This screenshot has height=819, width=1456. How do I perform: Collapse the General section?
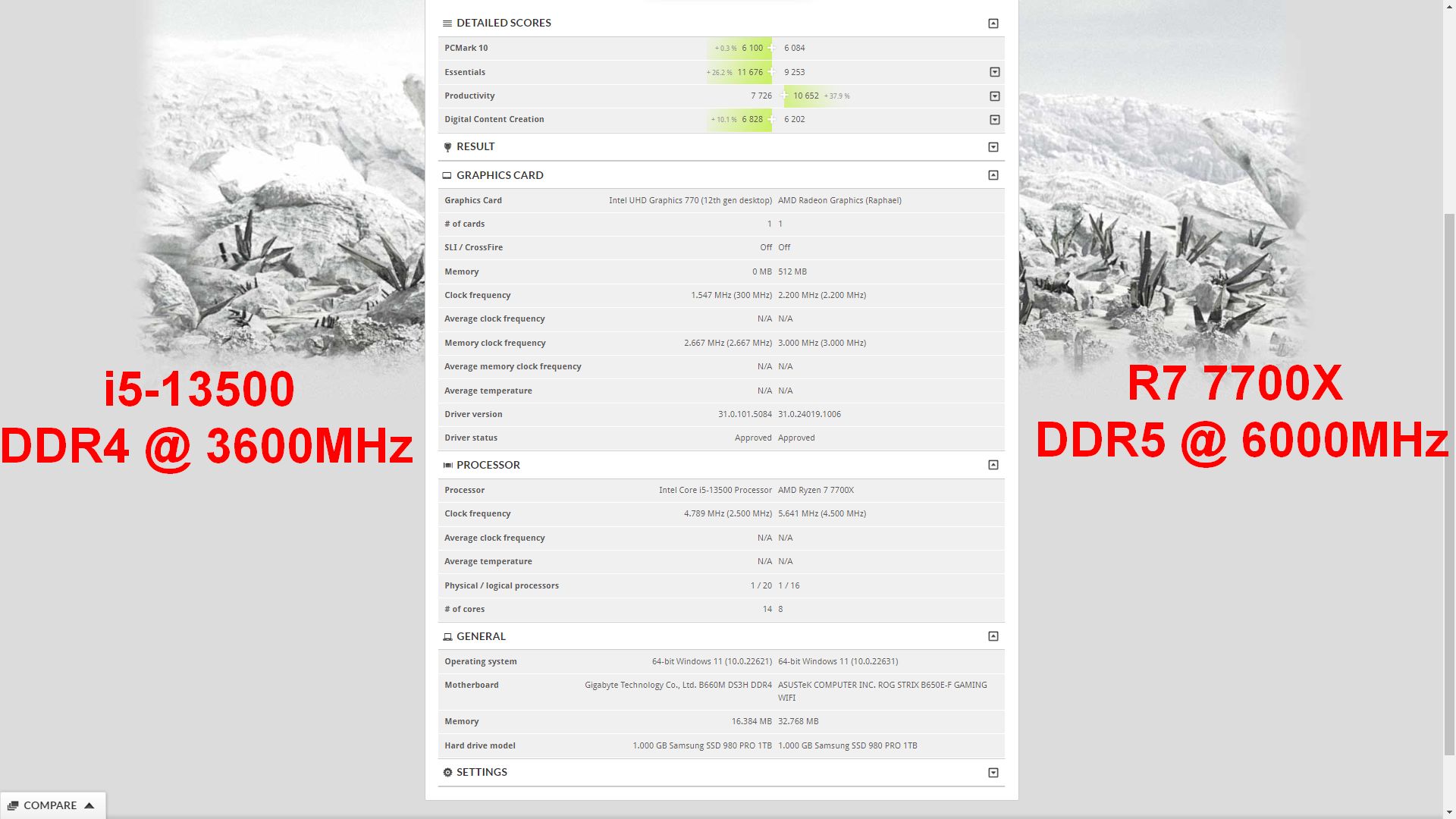point(993,636)
